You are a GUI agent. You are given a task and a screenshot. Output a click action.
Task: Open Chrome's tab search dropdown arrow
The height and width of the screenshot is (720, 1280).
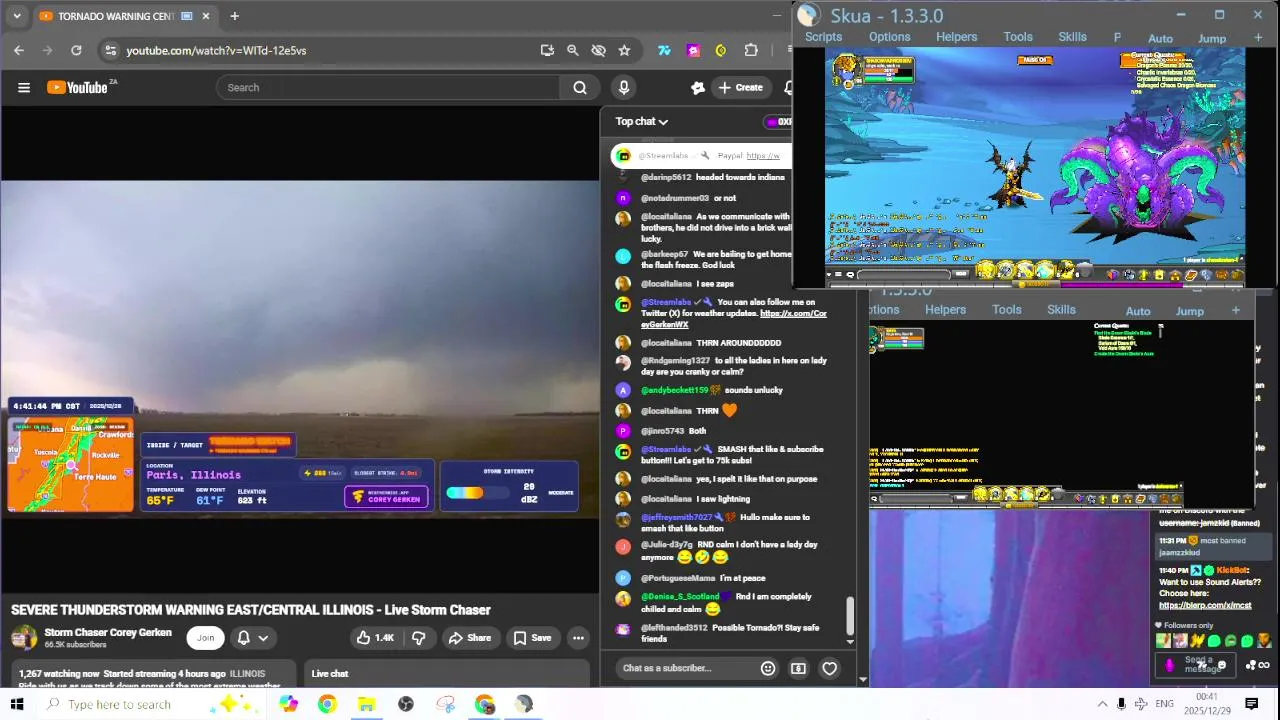tap(16, 16)
